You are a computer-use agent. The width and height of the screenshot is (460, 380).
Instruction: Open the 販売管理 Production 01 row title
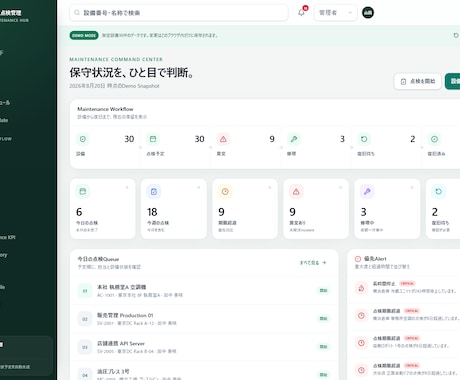pyautogui.click(x=125, y=315)
